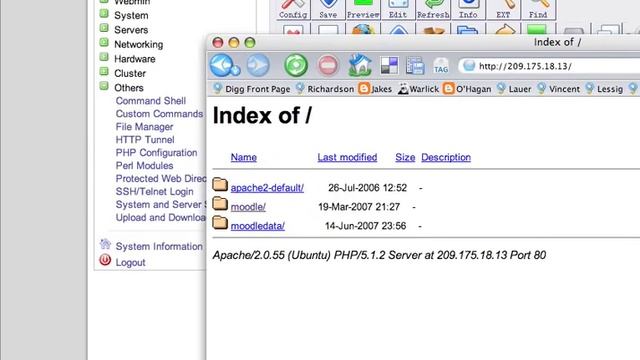Click the Preview tool in file manager
Viewport: 640px width, 360px height.
coord(363,9)
